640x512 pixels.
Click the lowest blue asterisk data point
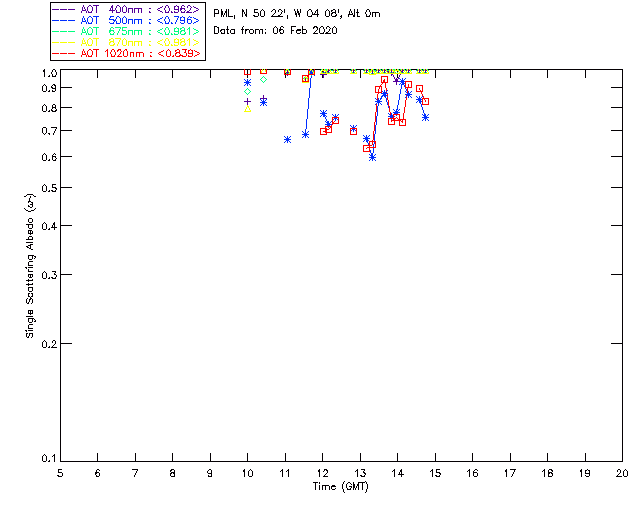coord(372,157)
